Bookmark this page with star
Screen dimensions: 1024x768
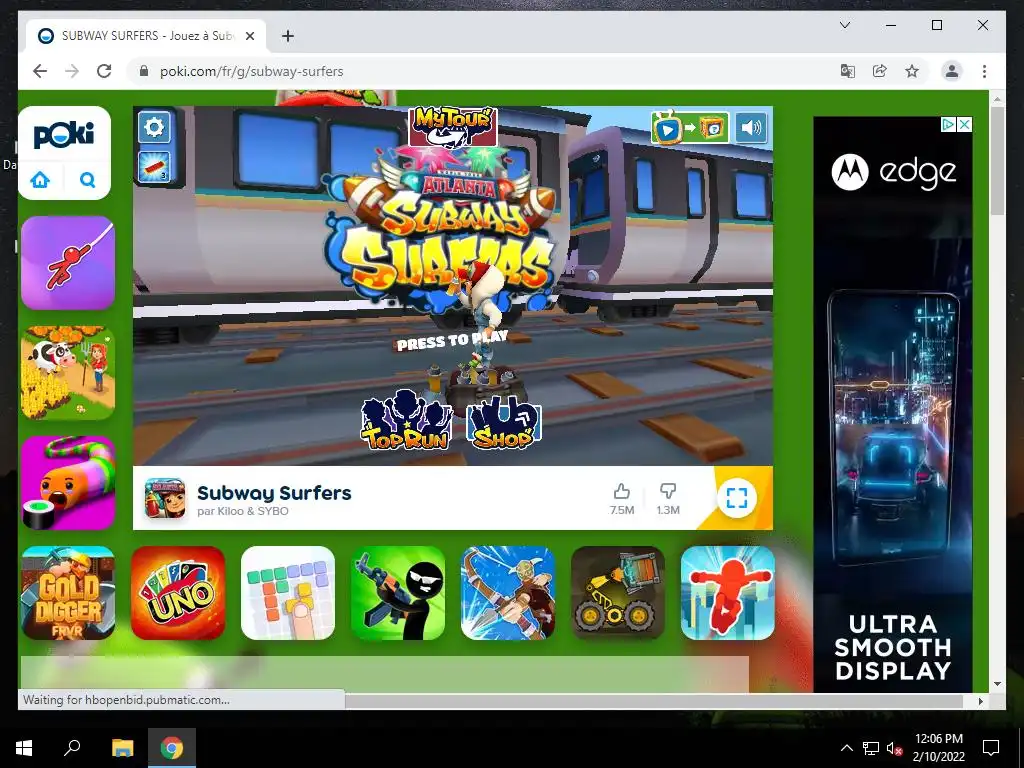click(x=912, y=71)
